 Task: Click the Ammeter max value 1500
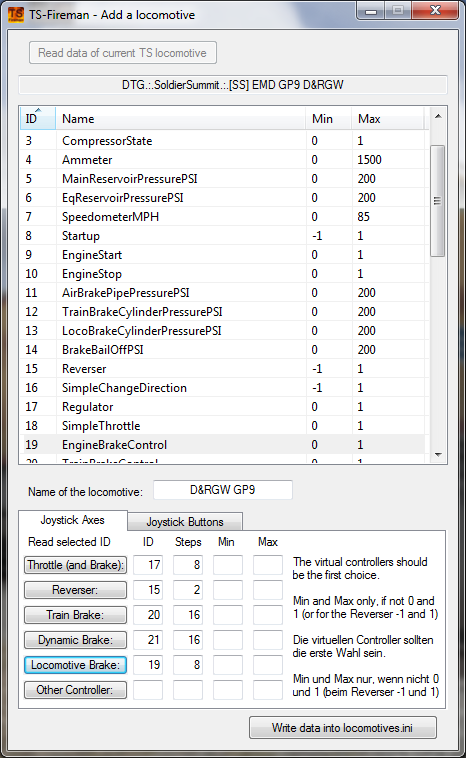point(369,160)
